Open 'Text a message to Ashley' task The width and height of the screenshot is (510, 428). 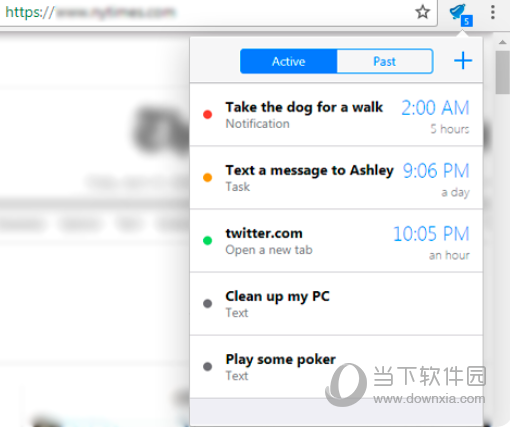(336, 177)
